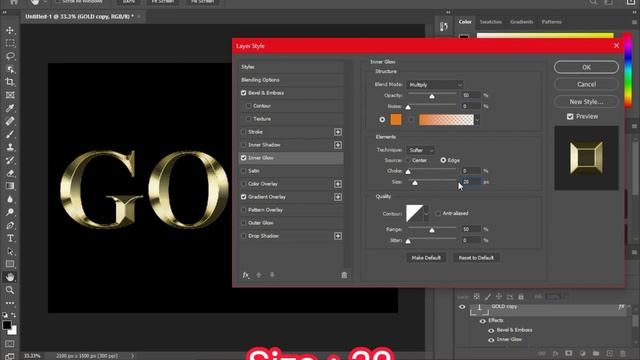Select the Hand tool
Image resolution: width=640 pixels, height=360 pixels.
pyautogui.click(x=10, y=277)
